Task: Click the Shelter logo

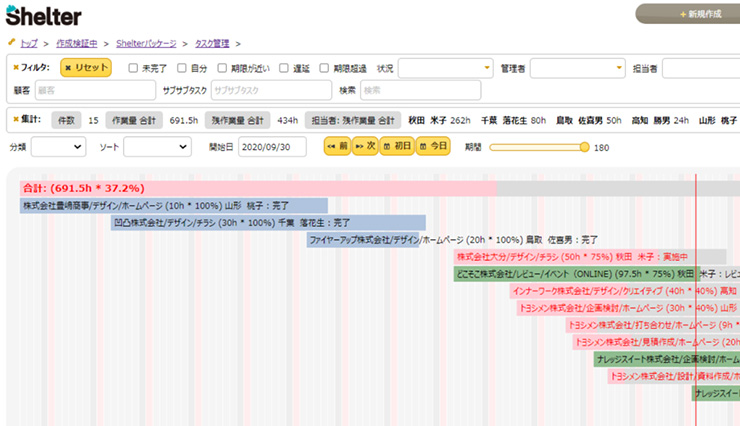Action: click(x=43, y=16)
